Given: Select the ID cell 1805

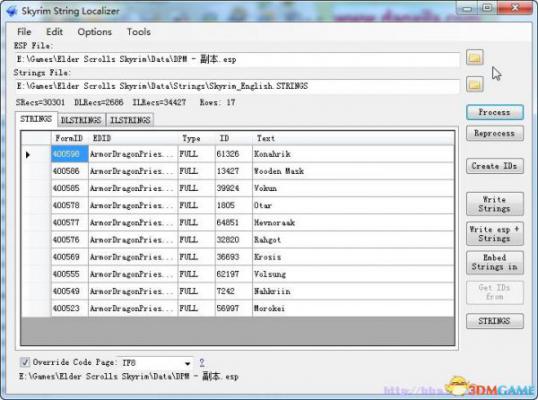Looking at the screenshot, I should pos(234,205).
